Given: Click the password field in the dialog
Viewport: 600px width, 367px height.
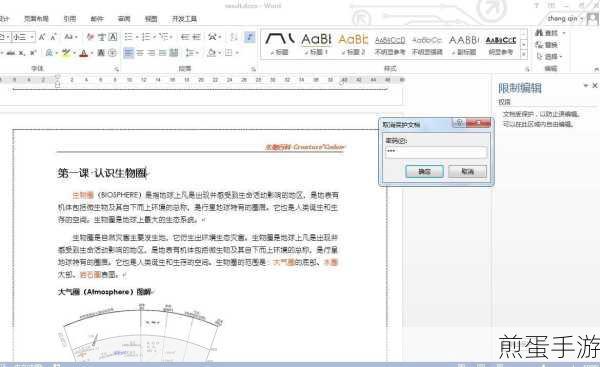Looking at the screenshot, I should click(436, 152).
